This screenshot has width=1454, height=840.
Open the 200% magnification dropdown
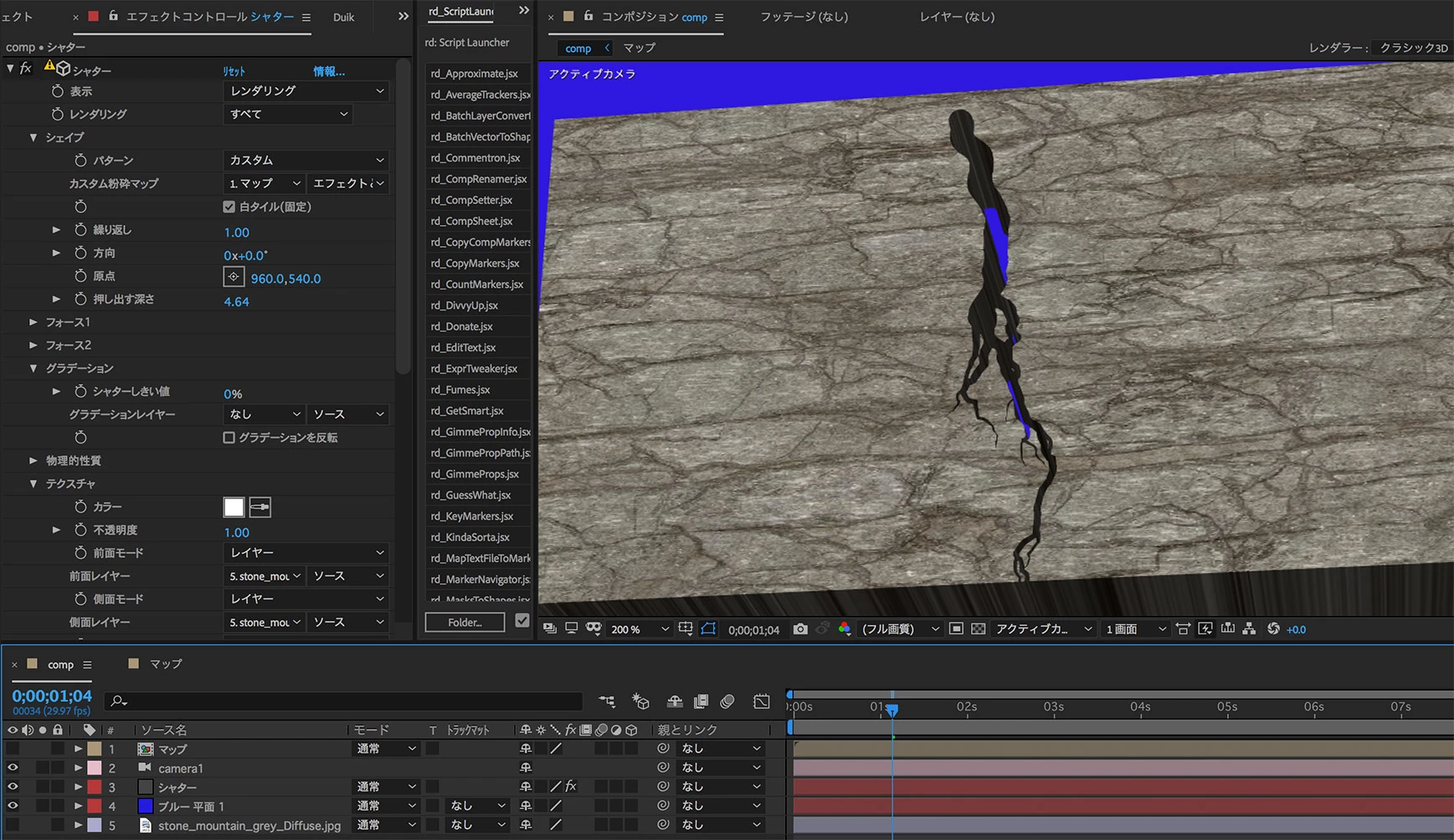(640, 629)
